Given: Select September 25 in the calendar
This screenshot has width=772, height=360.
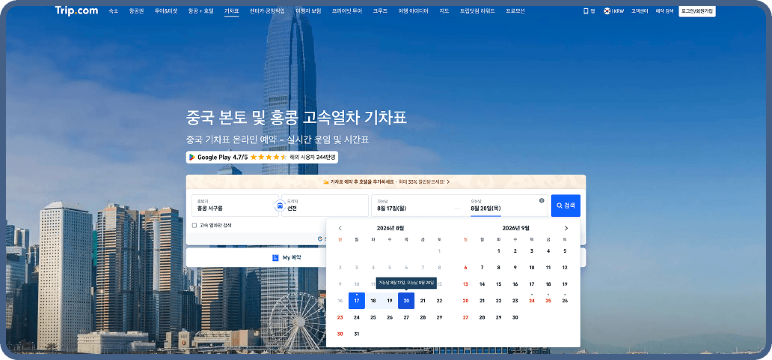Looking at the screenshot, I should click(548, 300).
